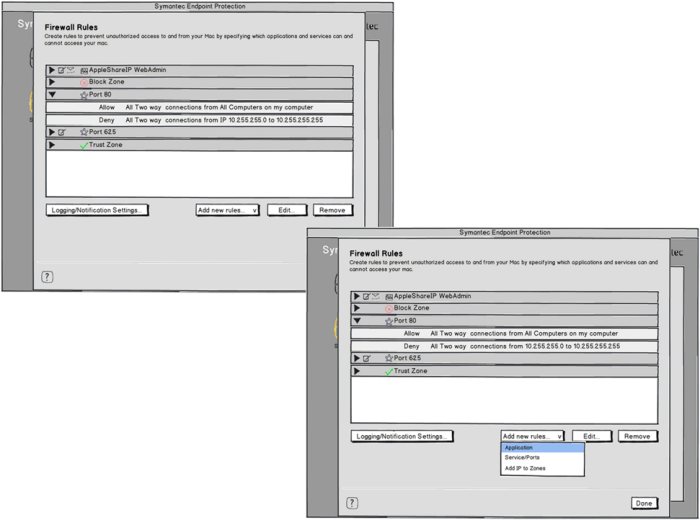
Task: Click 'Port 80' label in front window
Action: (405, 321)
